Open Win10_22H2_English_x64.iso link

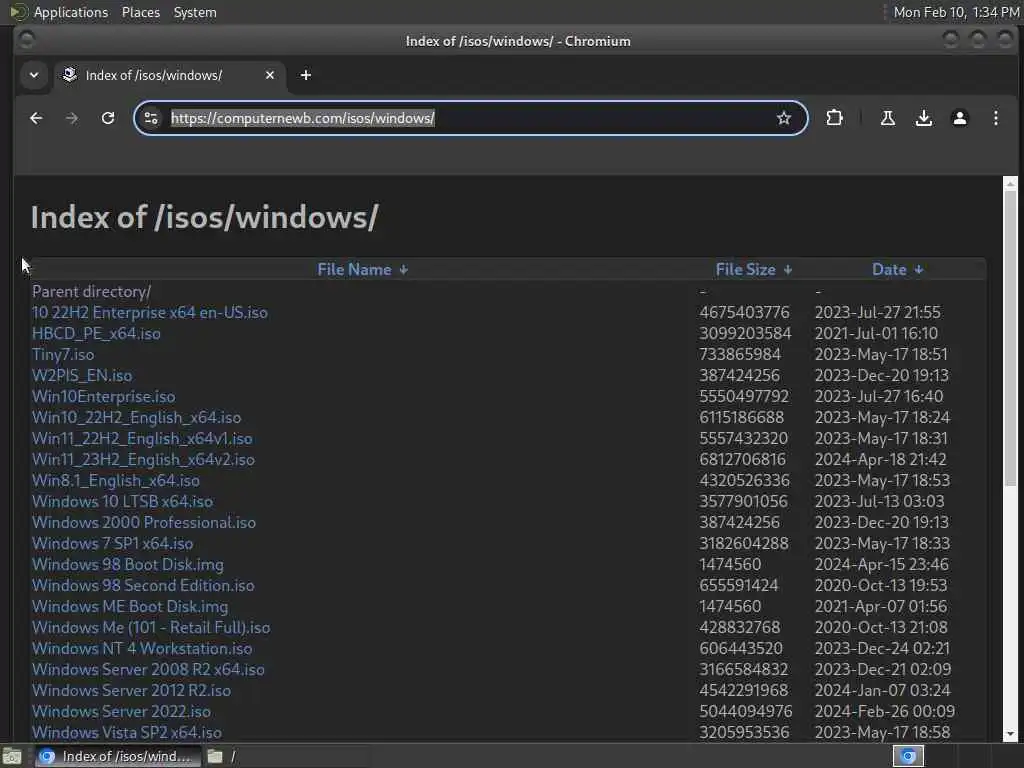136,417
